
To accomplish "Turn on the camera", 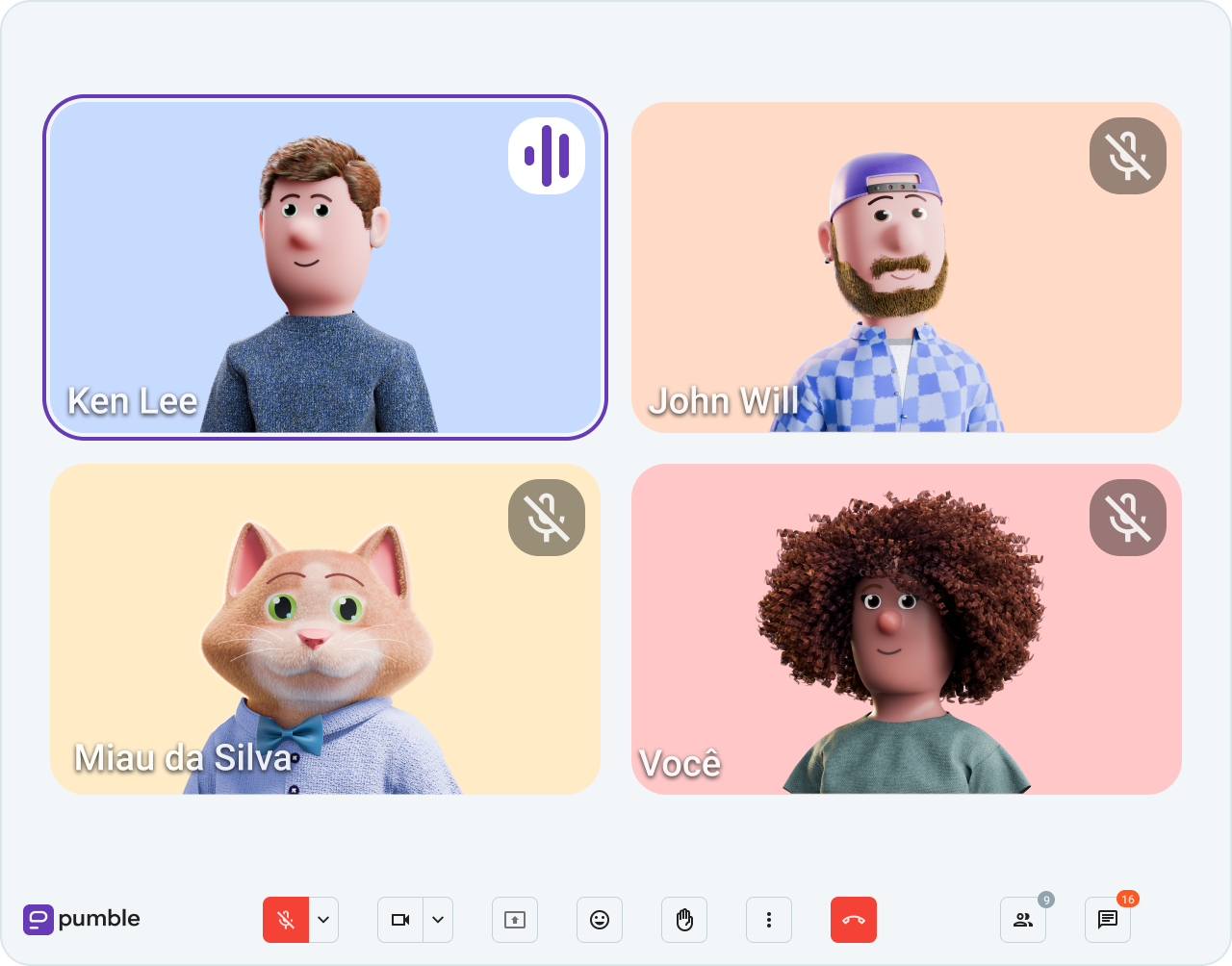I will [x=400, y=920].
